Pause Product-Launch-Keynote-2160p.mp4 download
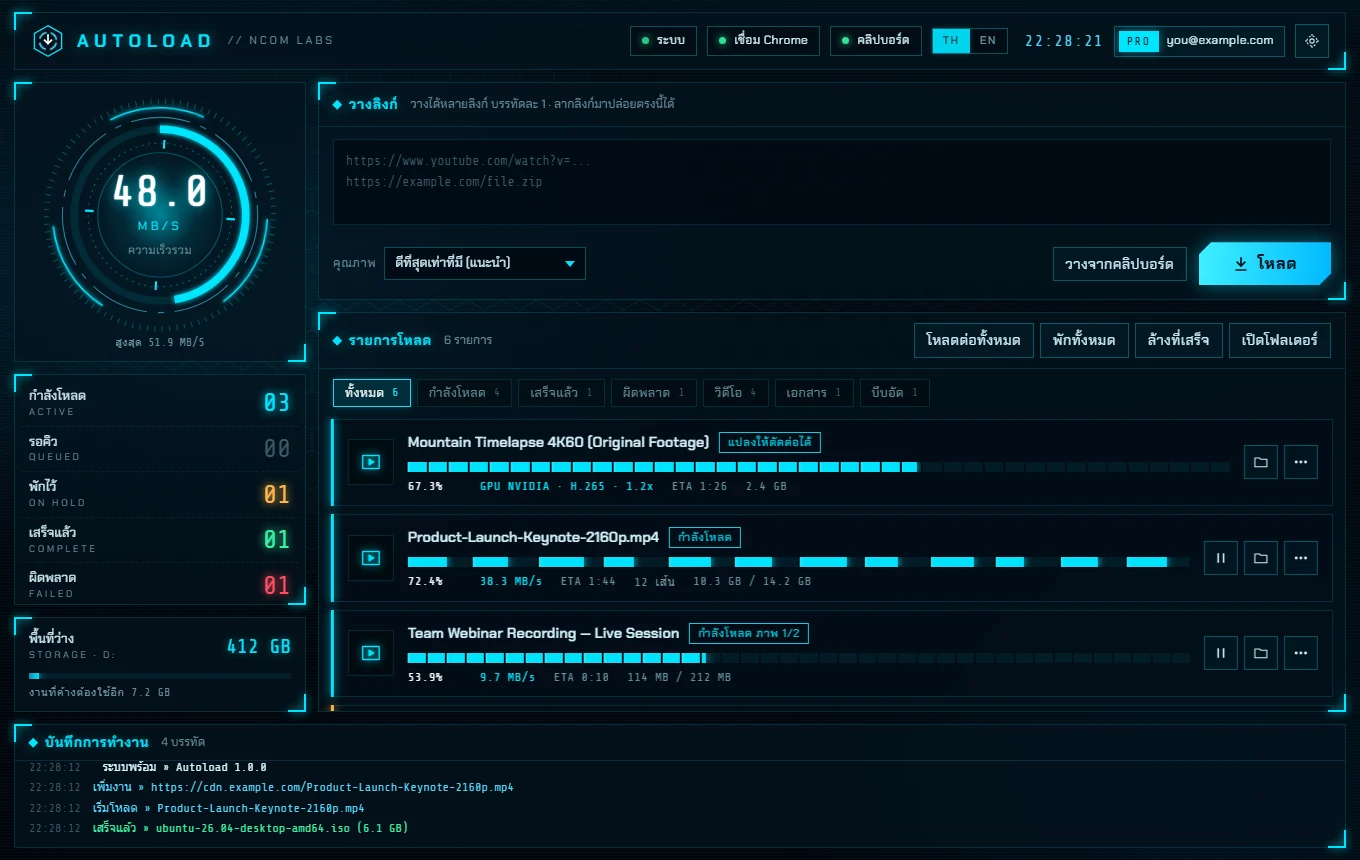 (1221, 558)
